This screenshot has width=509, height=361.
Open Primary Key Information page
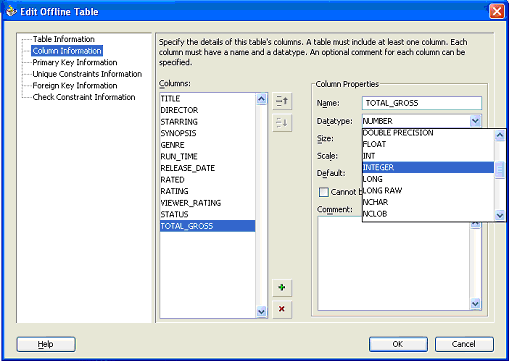tap(75, 62)
